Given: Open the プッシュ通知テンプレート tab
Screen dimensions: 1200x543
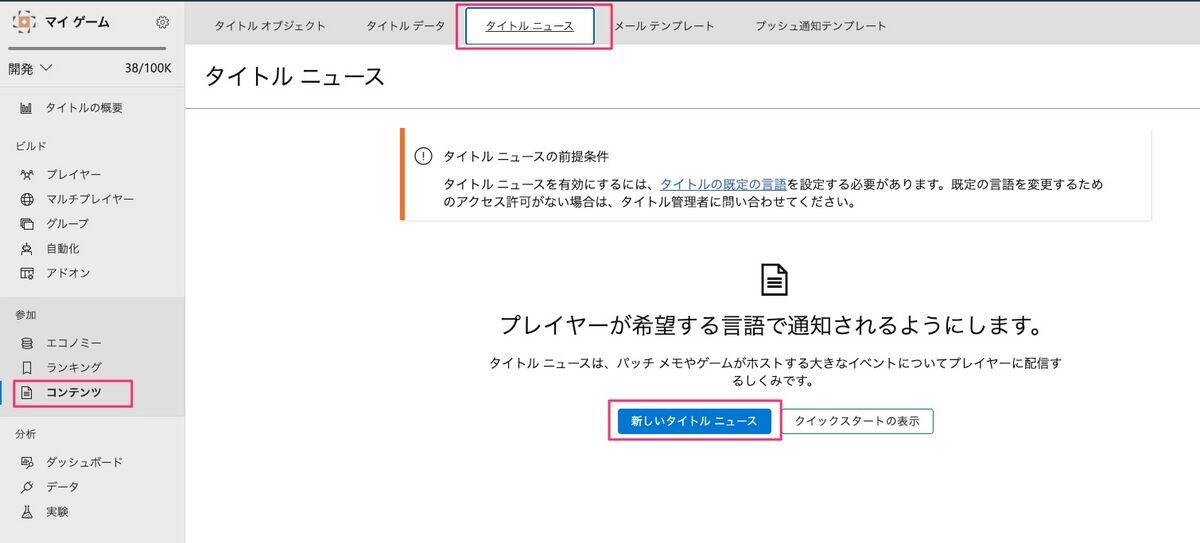Looking at the screenshot, I should click(x=821, y=26).
